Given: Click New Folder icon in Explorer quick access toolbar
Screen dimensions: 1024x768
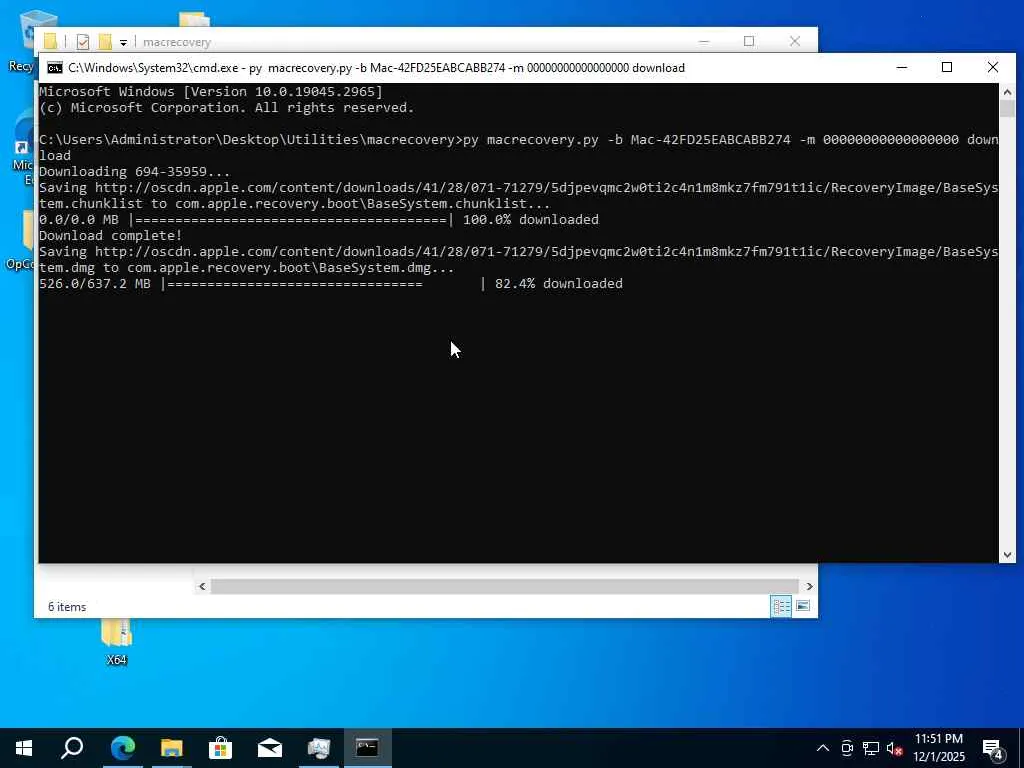Looking at the screenshot, I should [x=104, y=42].
